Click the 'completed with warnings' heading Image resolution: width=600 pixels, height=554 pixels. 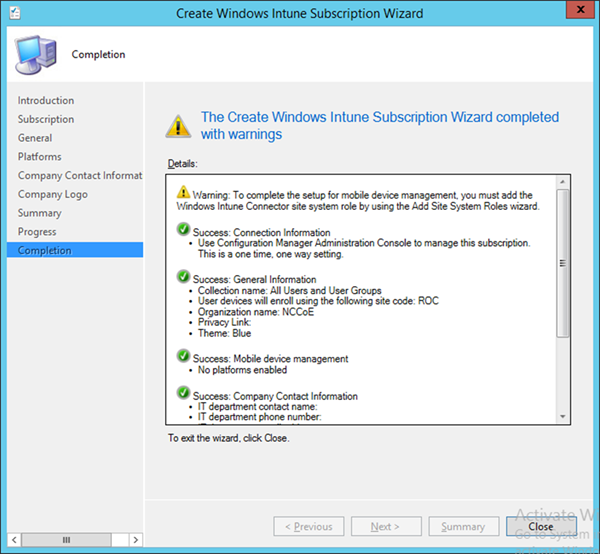point(380,125)
